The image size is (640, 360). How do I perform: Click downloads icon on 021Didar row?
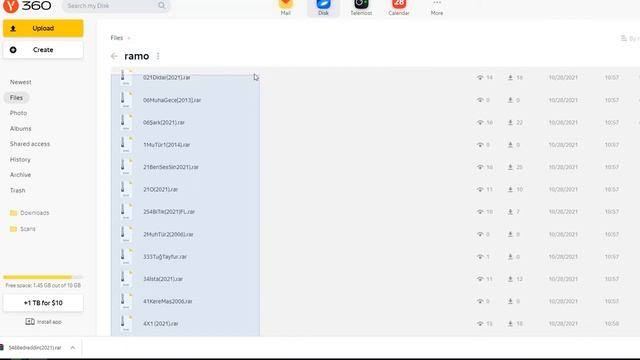(510, 78)
